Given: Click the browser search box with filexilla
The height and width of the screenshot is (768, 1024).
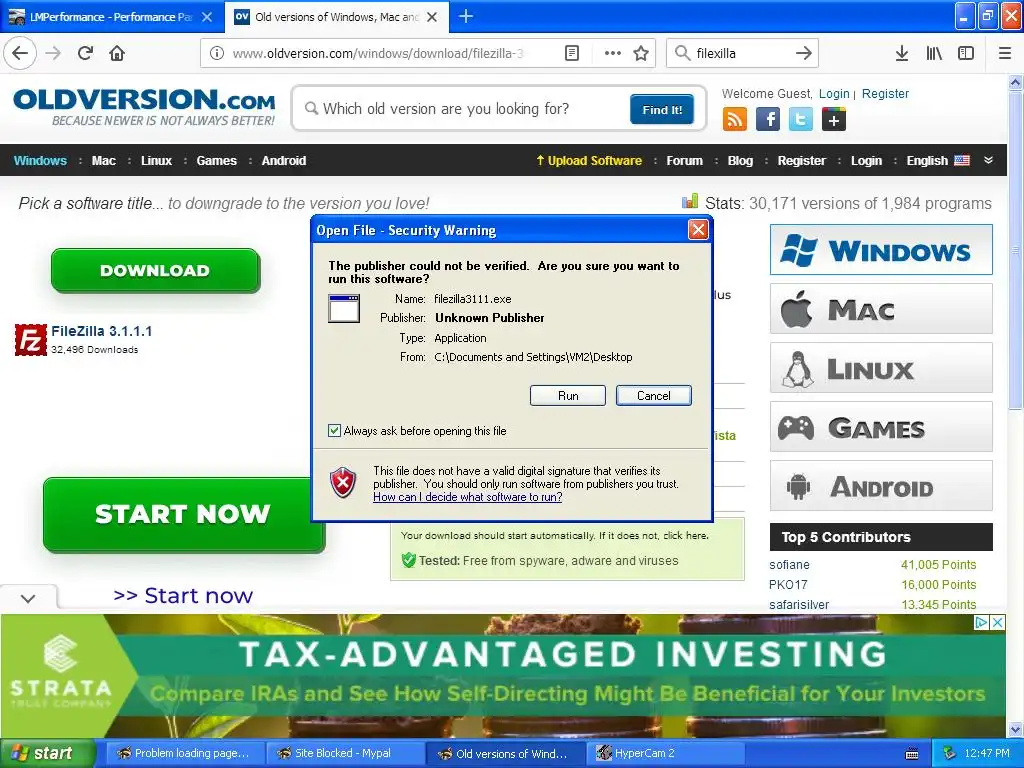Looking at the screenshot, I should point(741,53).
